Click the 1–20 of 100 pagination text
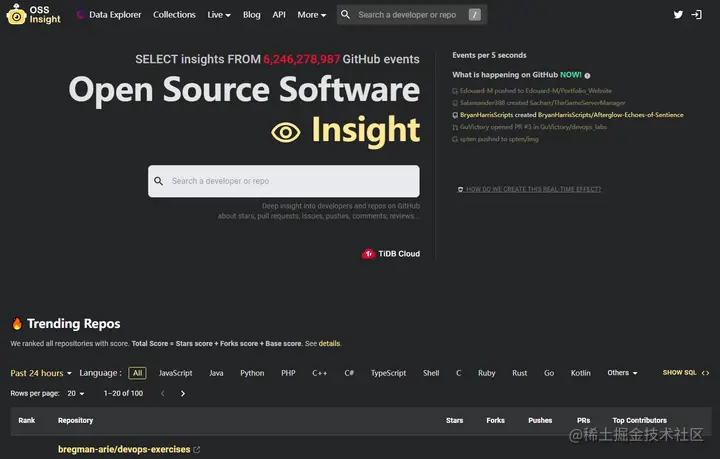This screenshot has width=720, height=459. point(123,393)
